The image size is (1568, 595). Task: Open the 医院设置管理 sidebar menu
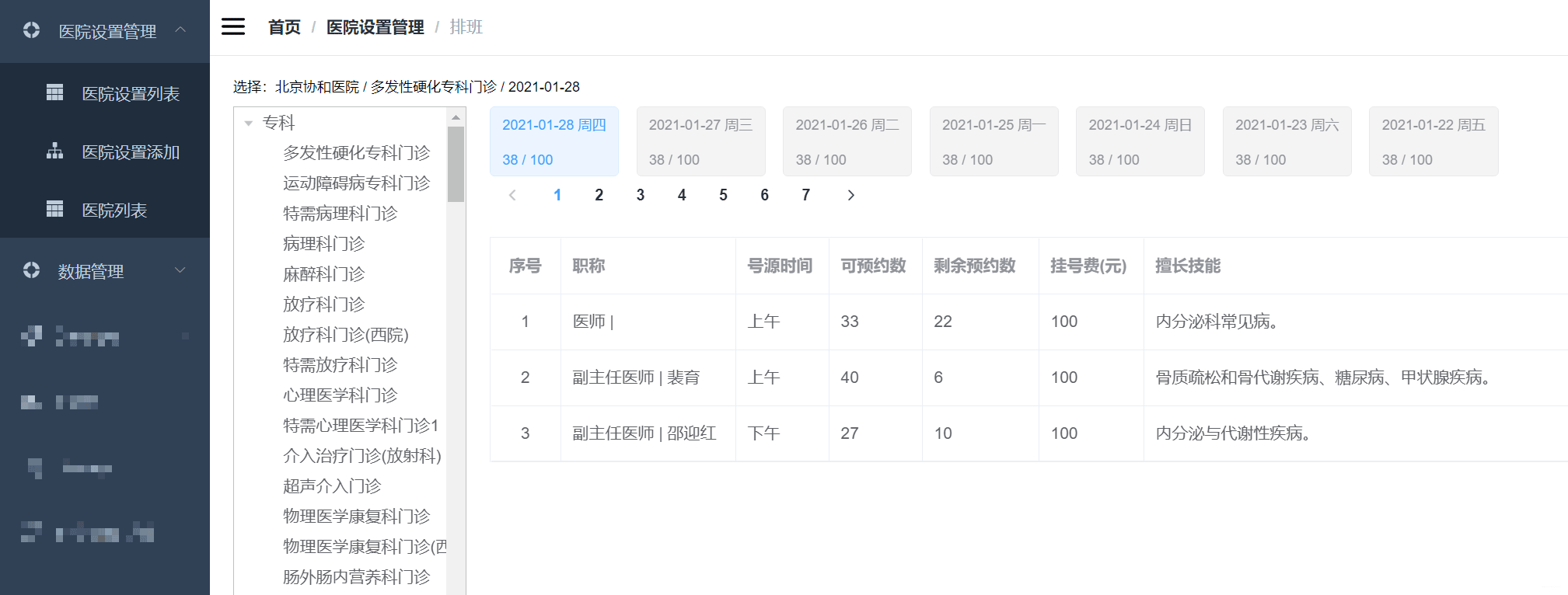click(105, 31)
